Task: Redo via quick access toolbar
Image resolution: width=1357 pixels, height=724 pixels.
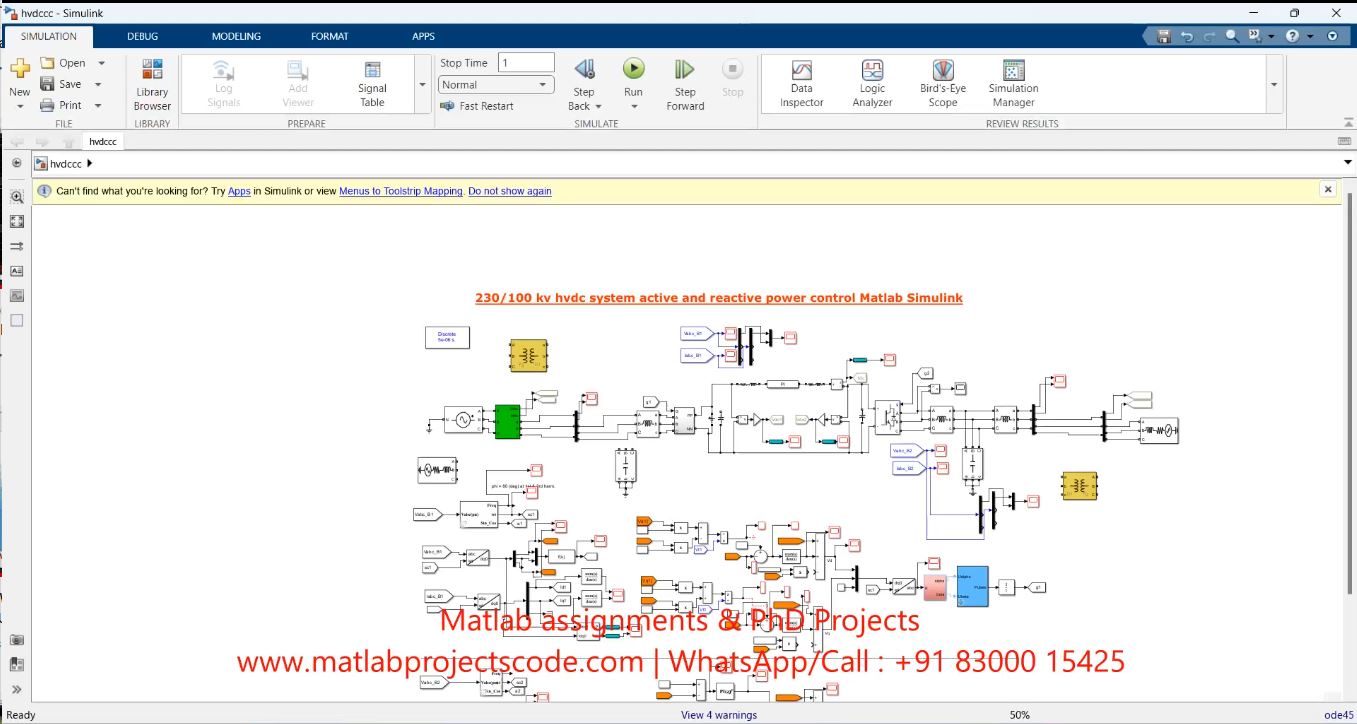Action: [x=1209, y=36]
